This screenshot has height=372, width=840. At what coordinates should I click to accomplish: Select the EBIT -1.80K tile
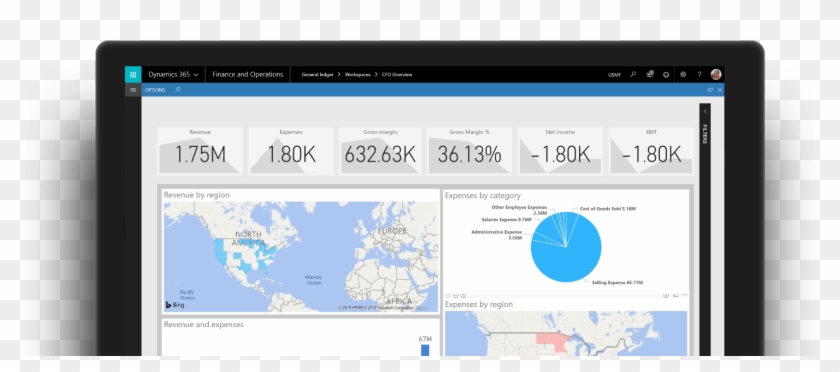(x=651, y=151)
